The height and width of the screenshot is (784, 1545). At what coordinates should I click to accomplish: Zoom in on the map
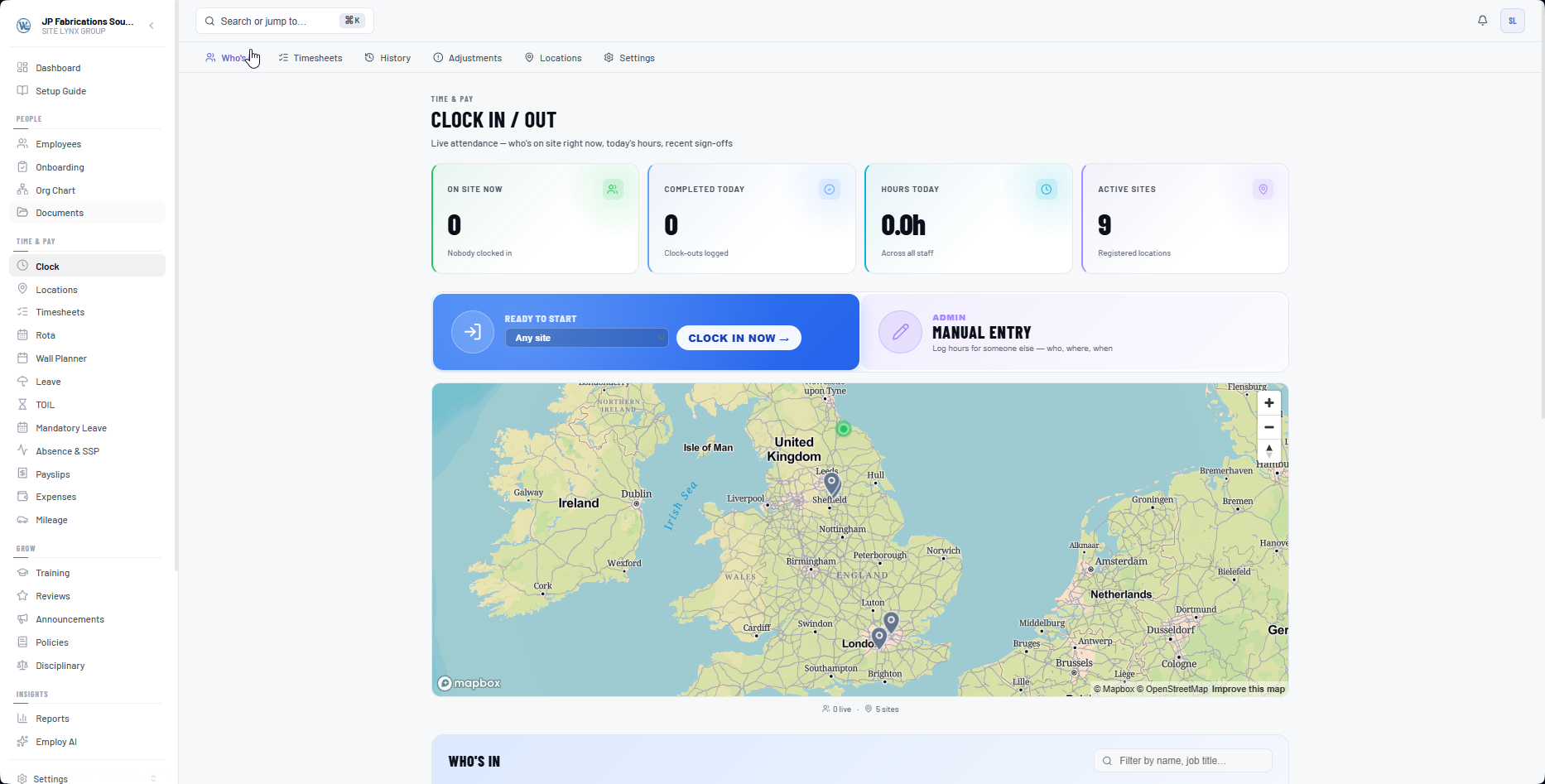pyautogui.click(x=1268, y=403)
